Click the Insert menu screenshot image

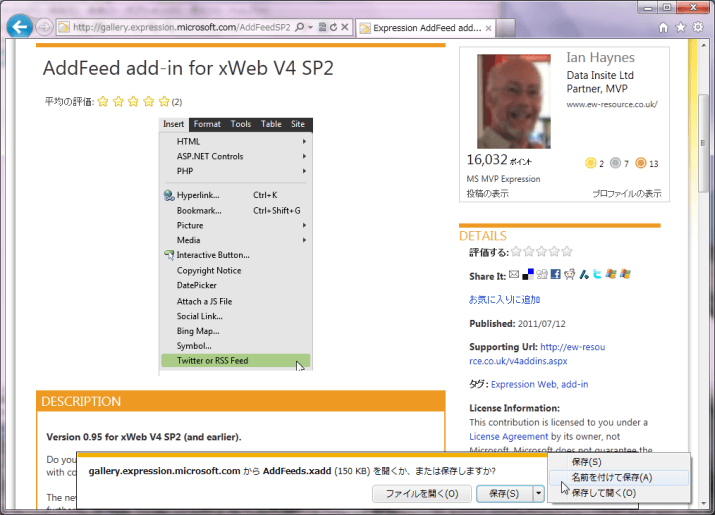point(236,246)
